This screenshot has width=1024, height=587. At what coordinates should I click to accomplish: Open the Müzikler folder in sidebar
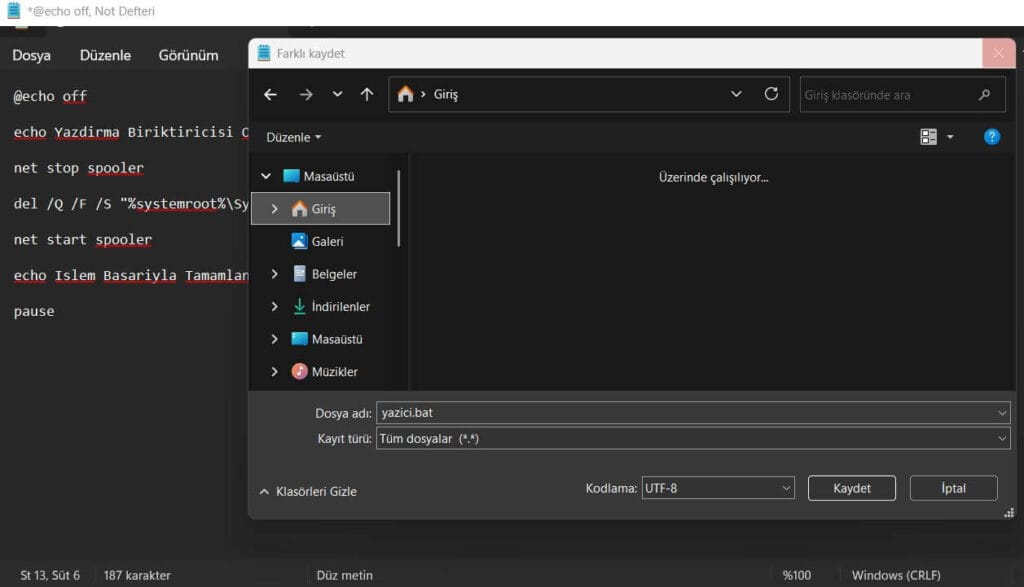point(334,371)
